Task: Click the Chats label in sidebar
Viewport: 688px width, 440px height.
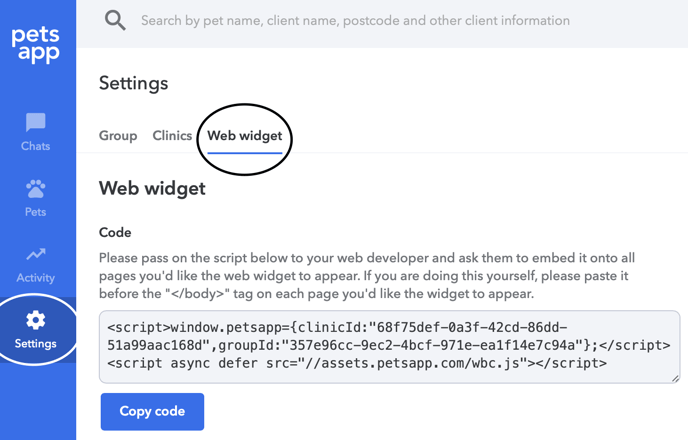Action: tap(36, 146)
